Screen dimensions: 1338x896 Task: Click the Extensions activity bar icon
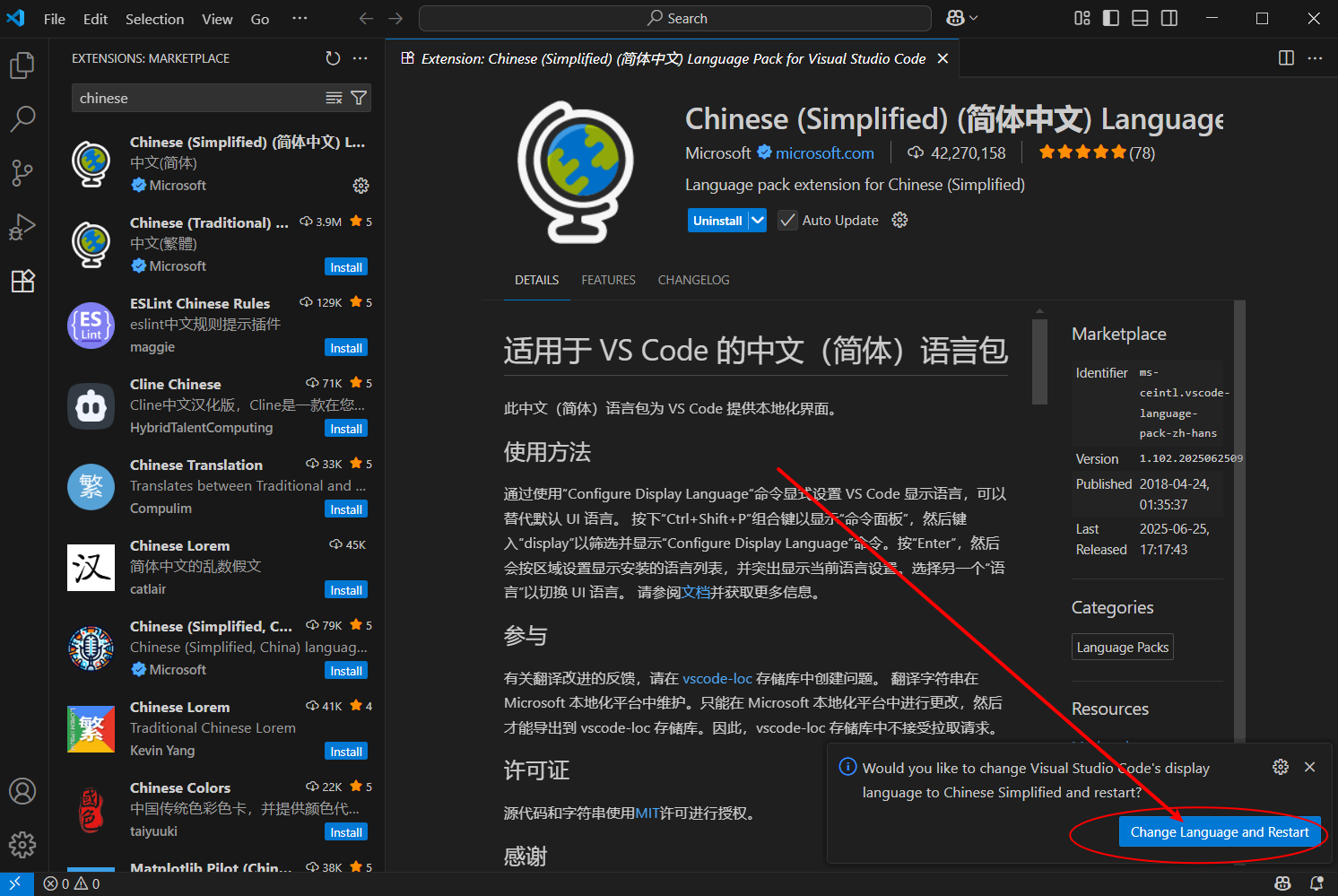pos(22,281)
